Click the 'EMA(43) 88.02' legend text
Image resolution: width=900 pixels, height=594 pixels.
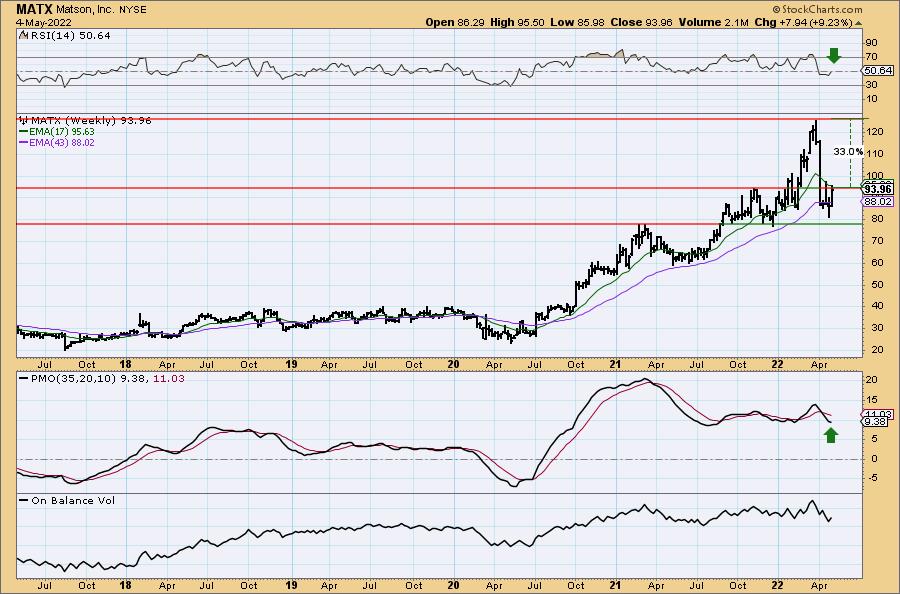tap(62, 143)
